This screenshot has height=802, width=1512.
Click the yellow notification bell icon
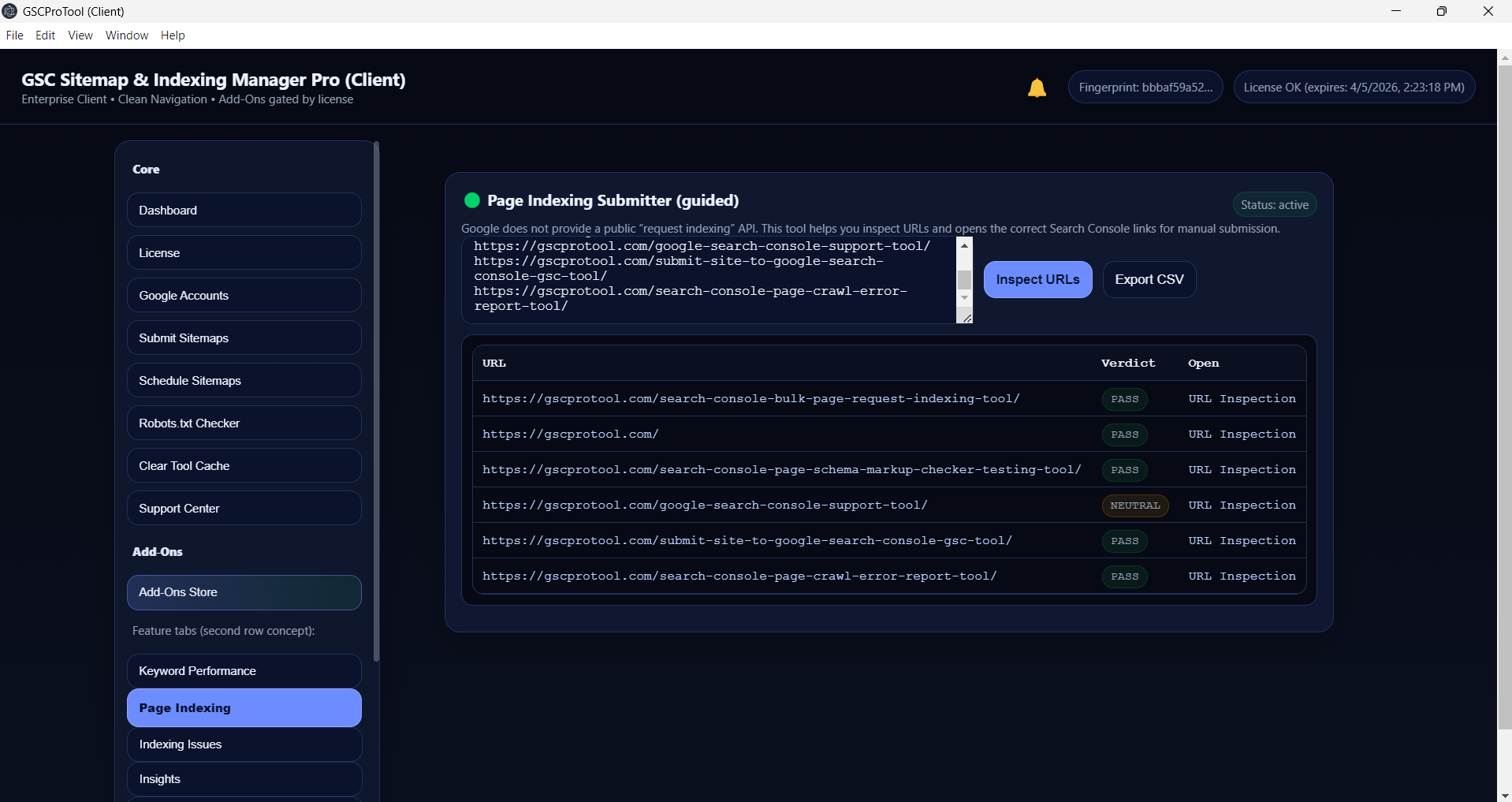point(1037,88)
